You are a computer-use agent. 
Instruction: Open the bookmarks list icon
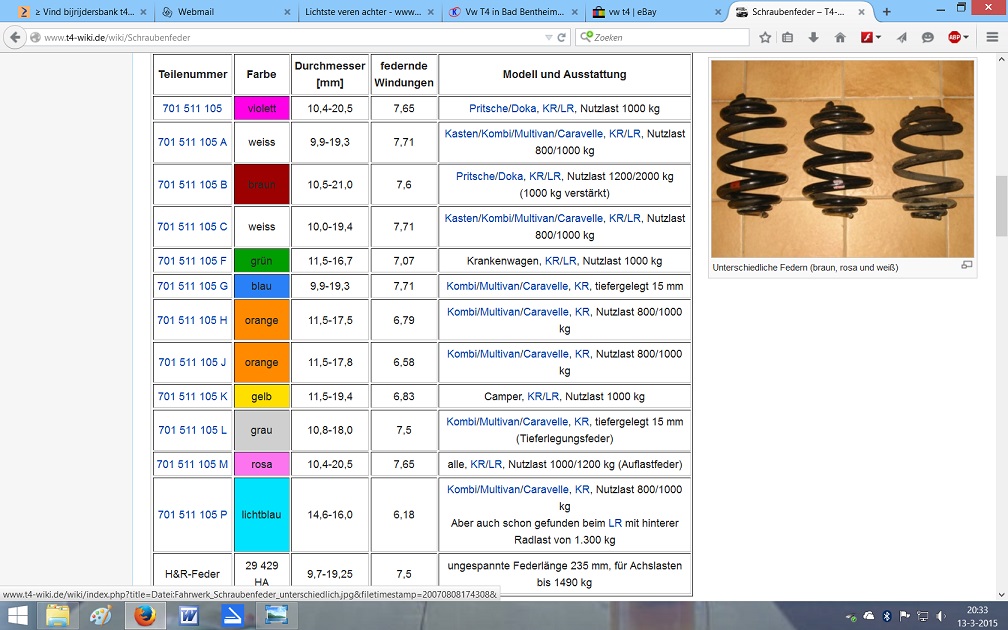(x=788, y=37)
